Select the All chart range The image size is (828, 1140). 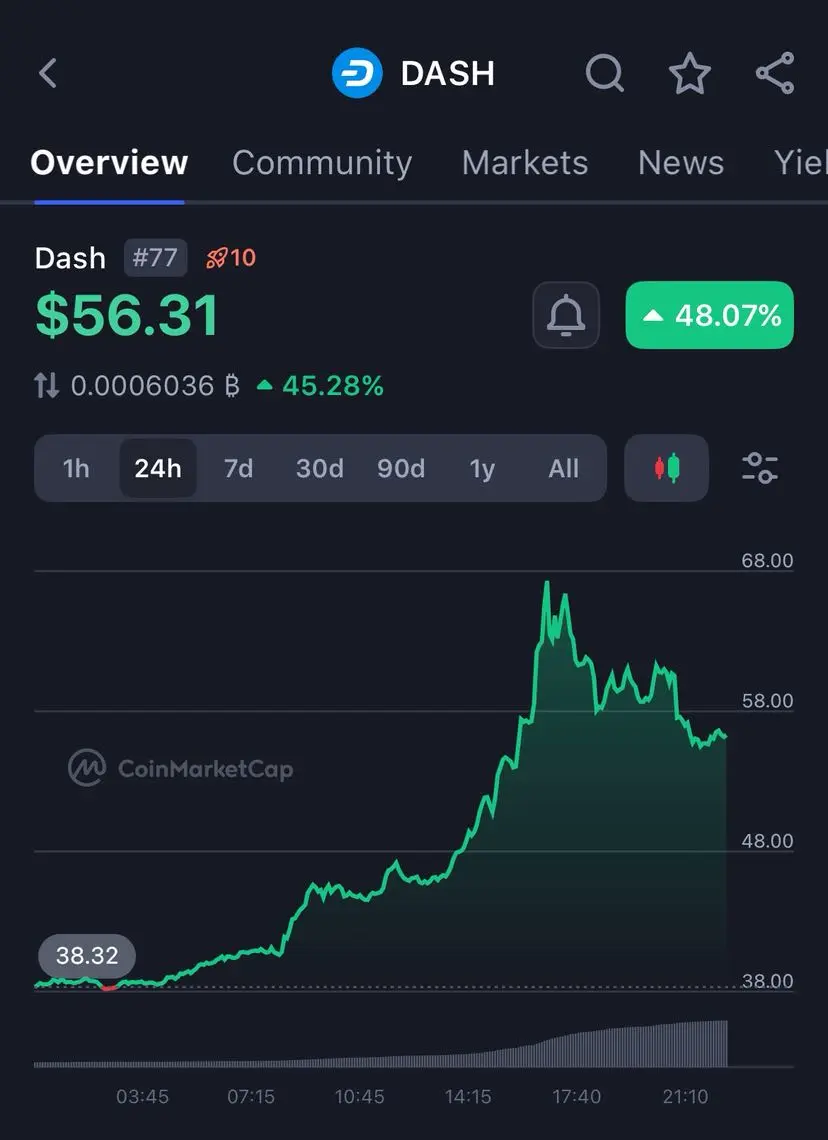[563, 468]
